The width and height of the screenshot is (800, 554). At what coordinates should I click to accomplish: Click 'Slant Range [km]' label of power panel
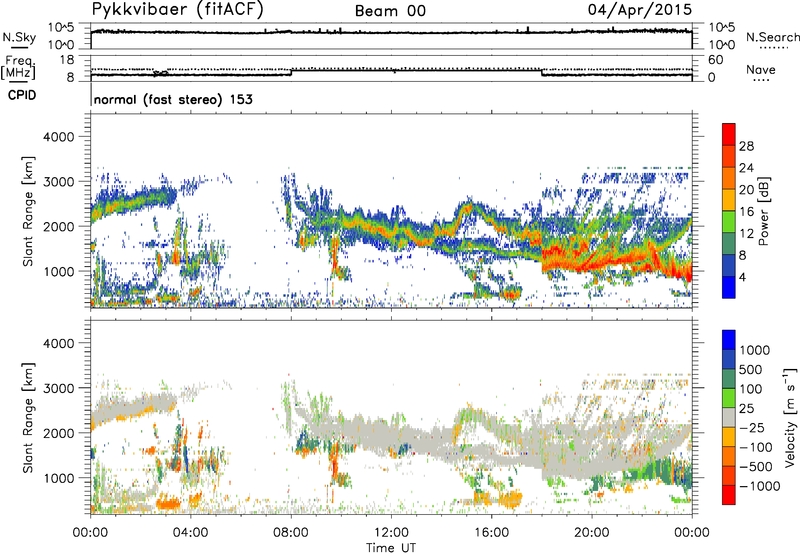[x=28, y=211]
